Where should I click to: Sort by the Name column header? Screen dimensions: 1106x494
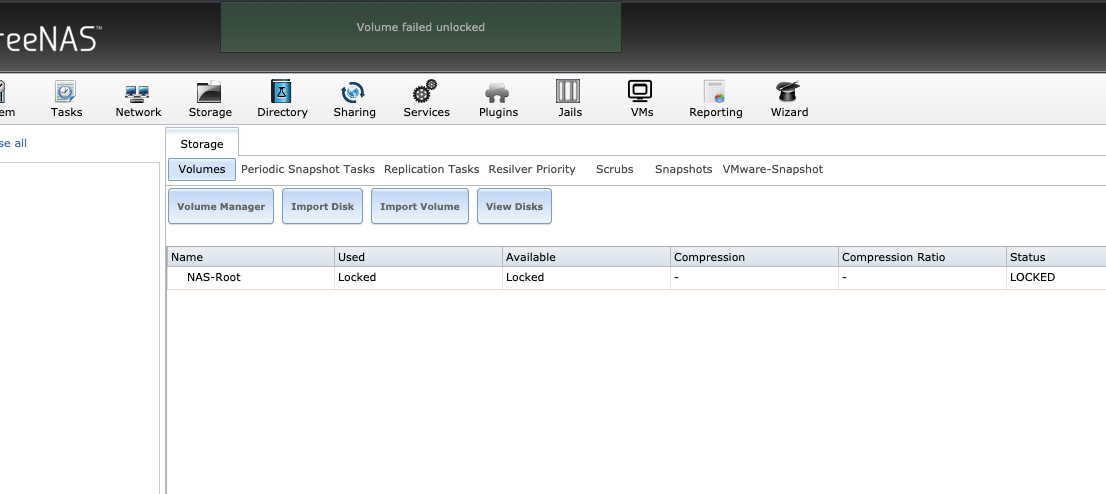point(250,257)
